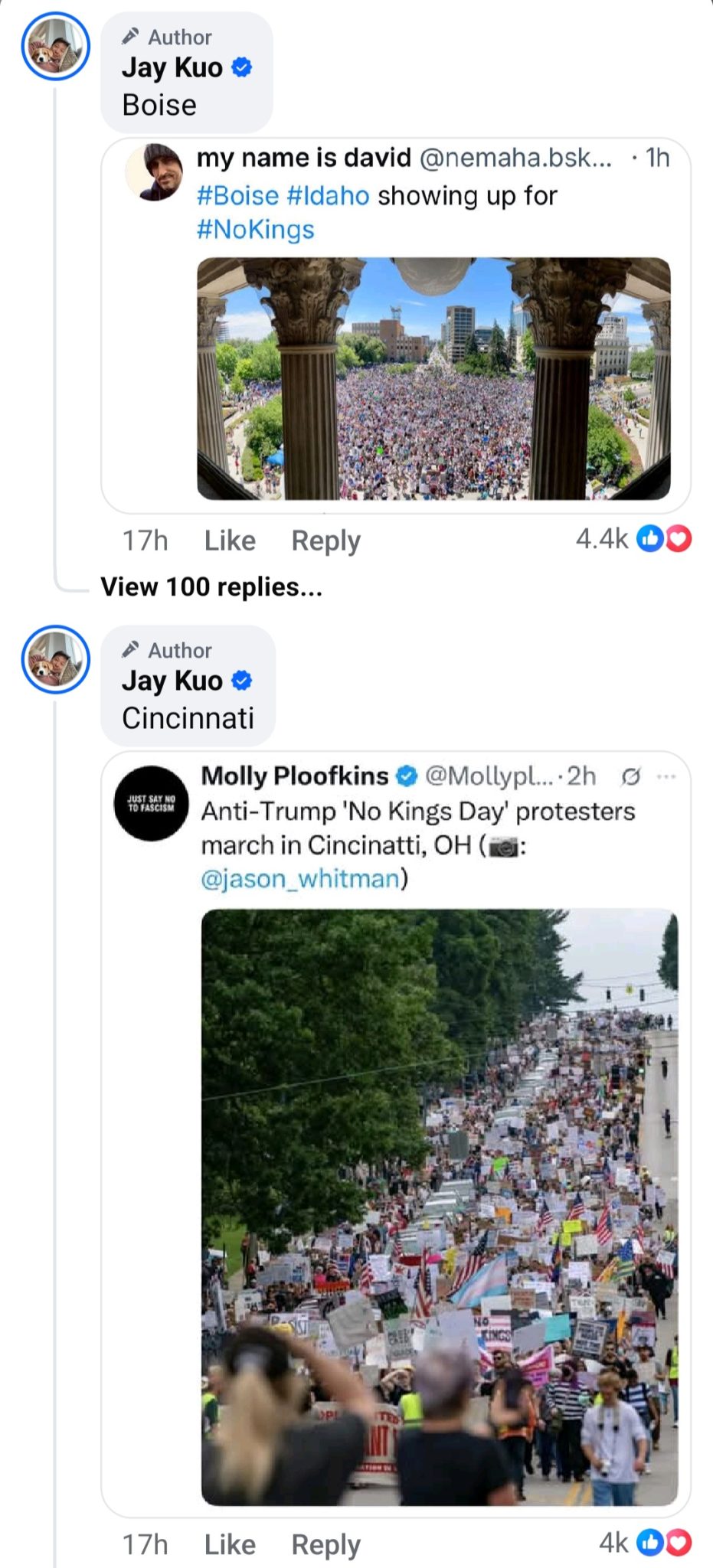Viewport: 713px width, 1568px height.
Task: View reaction icons on the Boise comment
Action: [x=664, y=540]
